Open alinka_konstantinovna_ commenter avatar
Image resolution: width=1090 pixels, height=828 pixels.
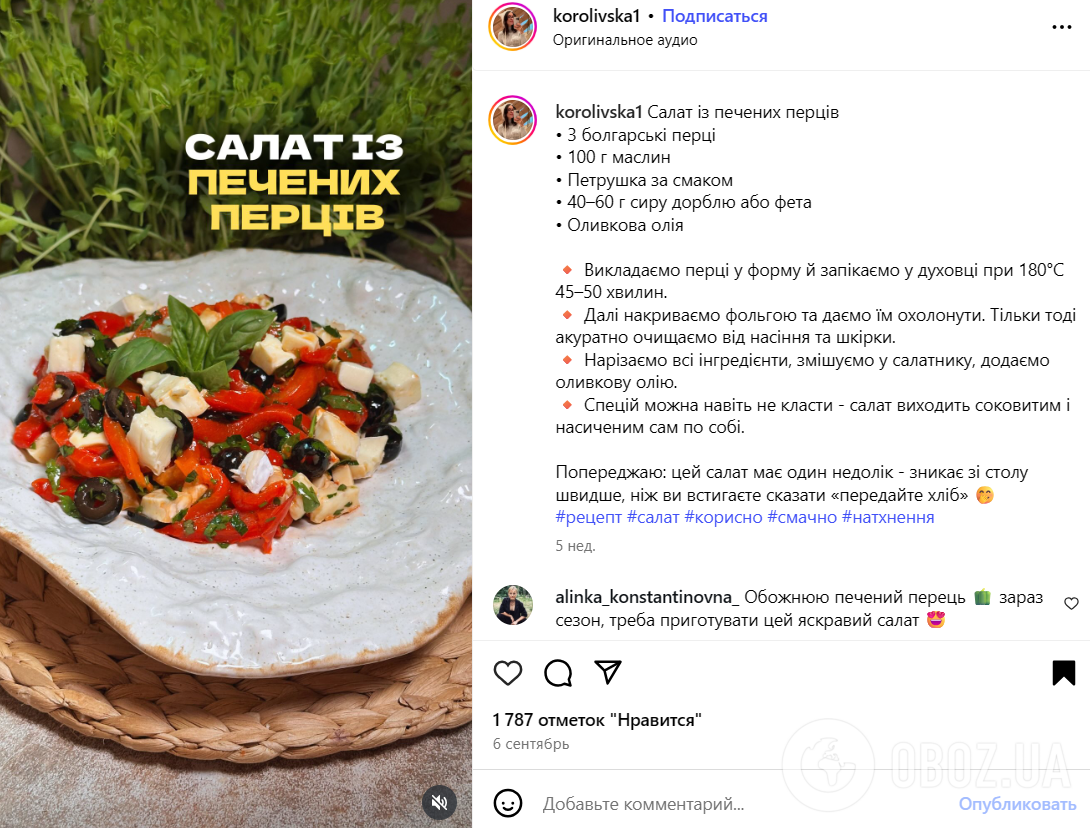click(x=513, y=605)
